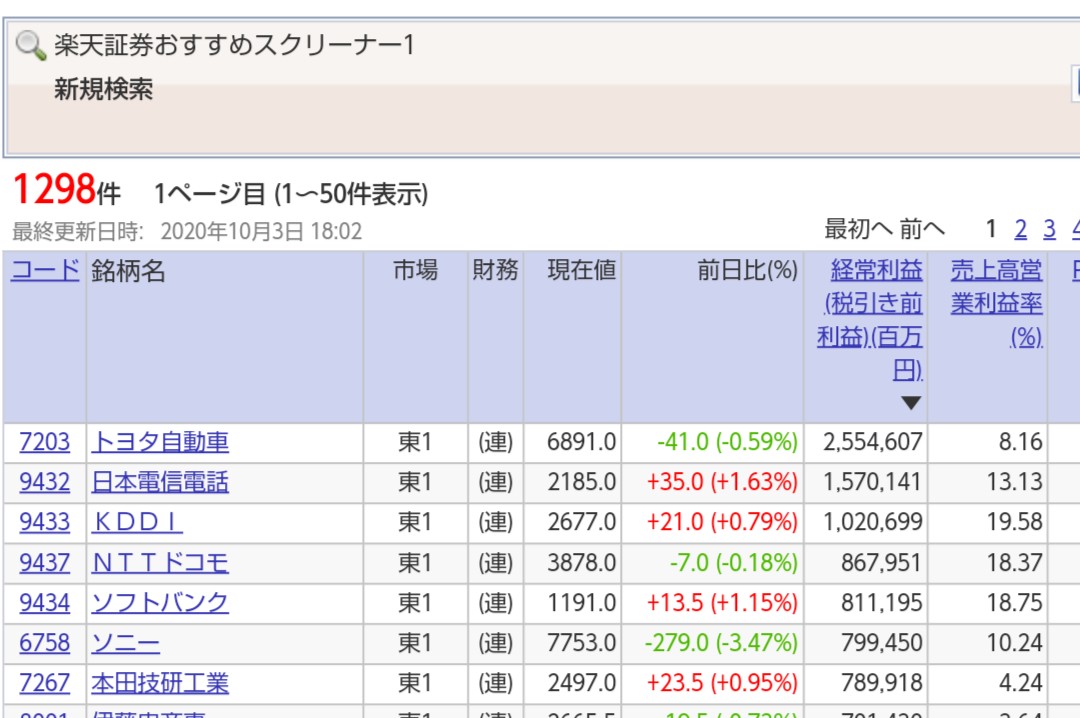Open stock code 9432
This screenshot has width=1080, height=718.
45,482
